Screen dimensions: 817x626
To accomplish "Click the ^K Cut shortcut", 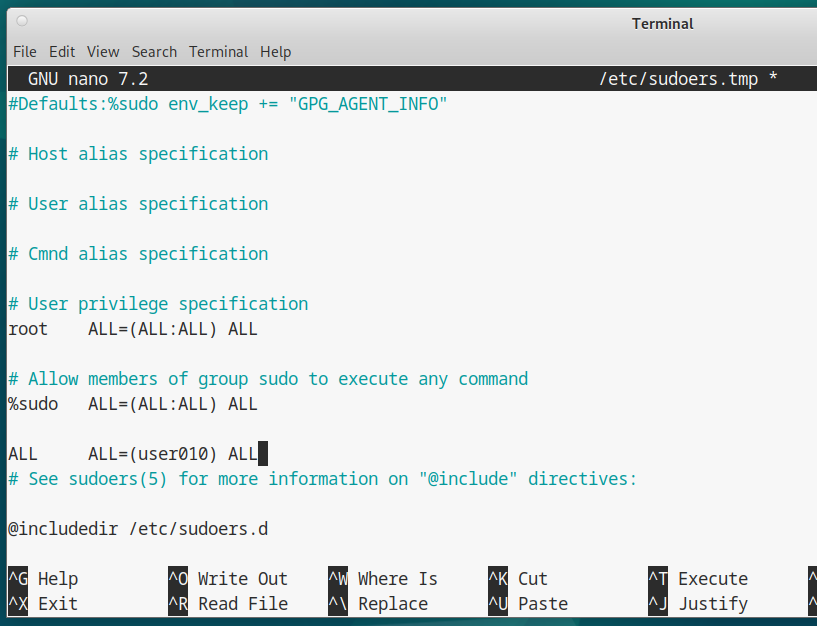I will click(518, 579).
